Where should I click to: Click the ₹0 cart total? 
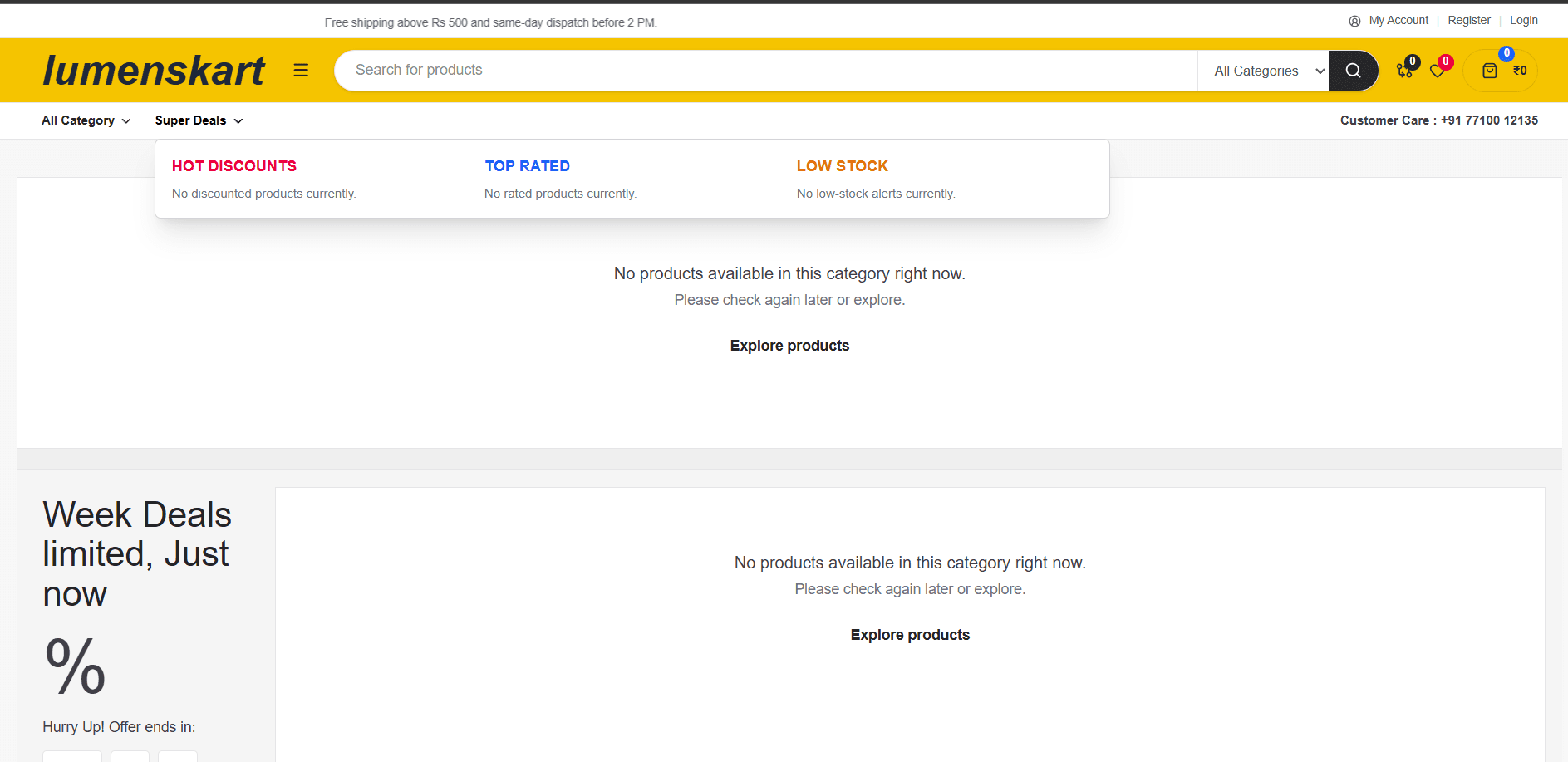click(x=1520, y=71)
